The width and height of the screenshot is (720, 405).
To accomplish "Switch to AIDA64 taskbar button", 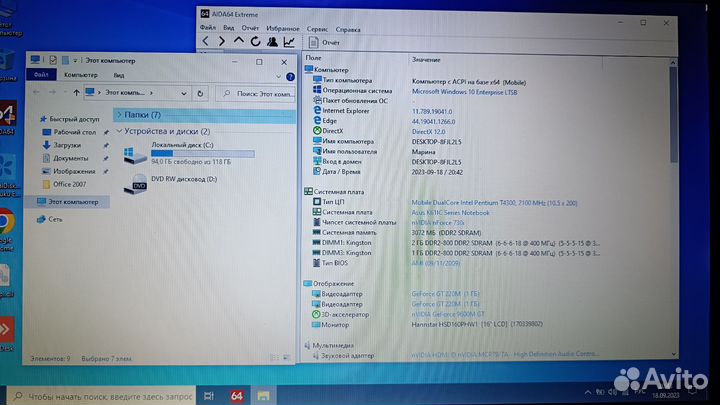I will (x=237, y=396).
